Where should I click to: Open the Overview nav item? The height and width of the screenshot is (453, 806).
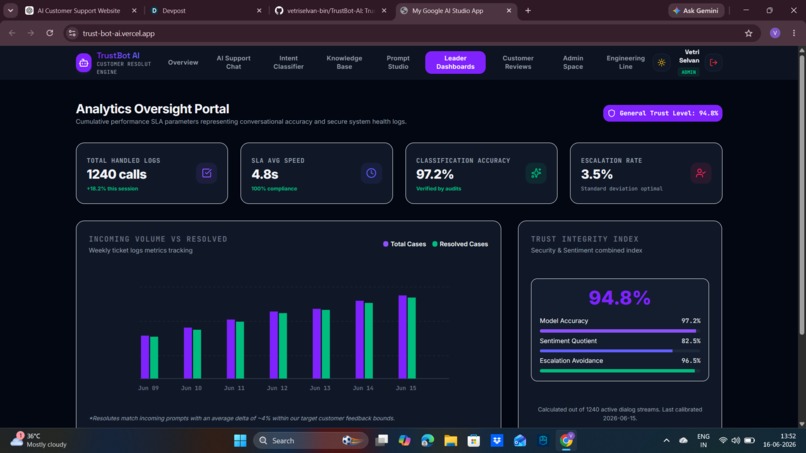[x=182, y=62]
